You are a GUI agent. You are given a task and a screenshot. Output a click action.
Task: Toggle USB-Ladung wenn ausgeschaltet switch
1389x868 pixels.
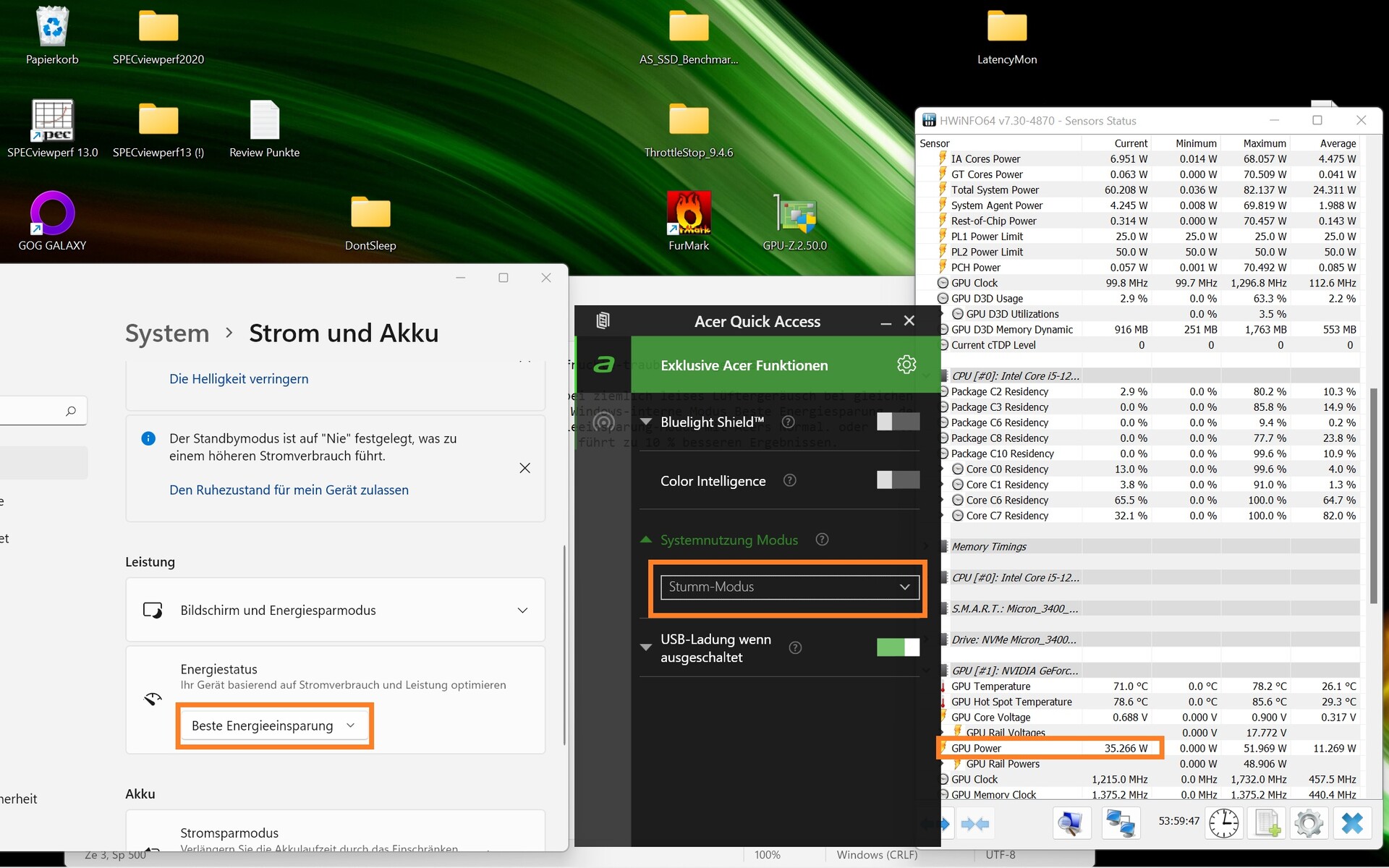pyautogui.click(x=898, y=647)
